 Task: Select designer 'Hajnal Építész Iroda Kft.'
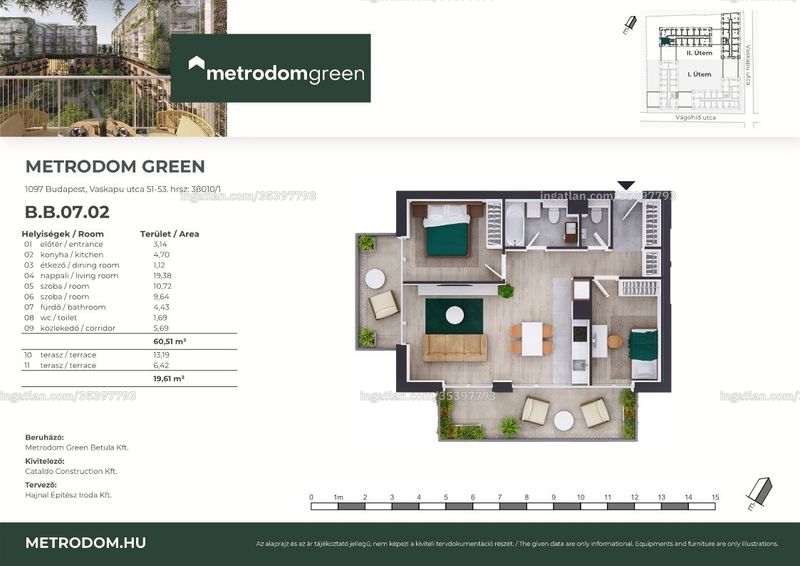tap(68, 495)
